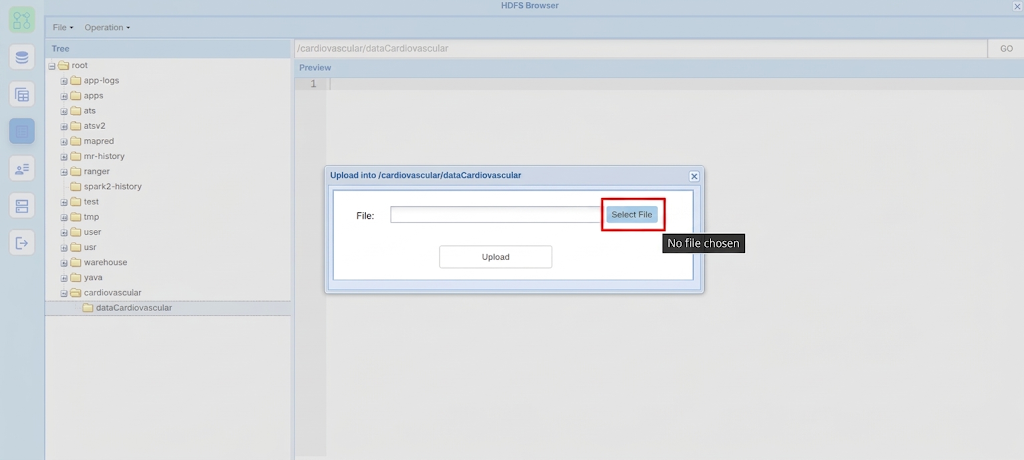Click the HDFS path address field

[x=641, y=48]
